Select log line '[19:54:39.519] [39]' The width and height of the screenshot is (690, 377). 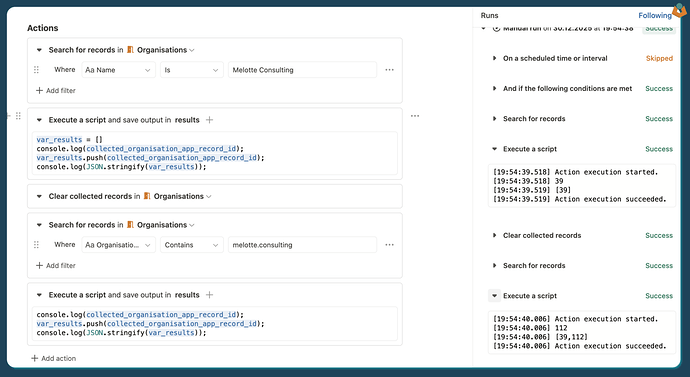click(x=532, y=190)
